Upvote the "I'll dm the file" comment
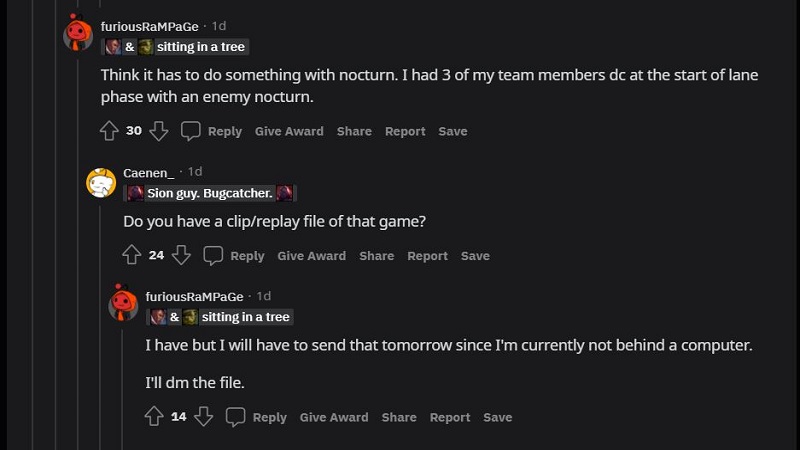This screenshot has height=450, width=800. point(154,417)
